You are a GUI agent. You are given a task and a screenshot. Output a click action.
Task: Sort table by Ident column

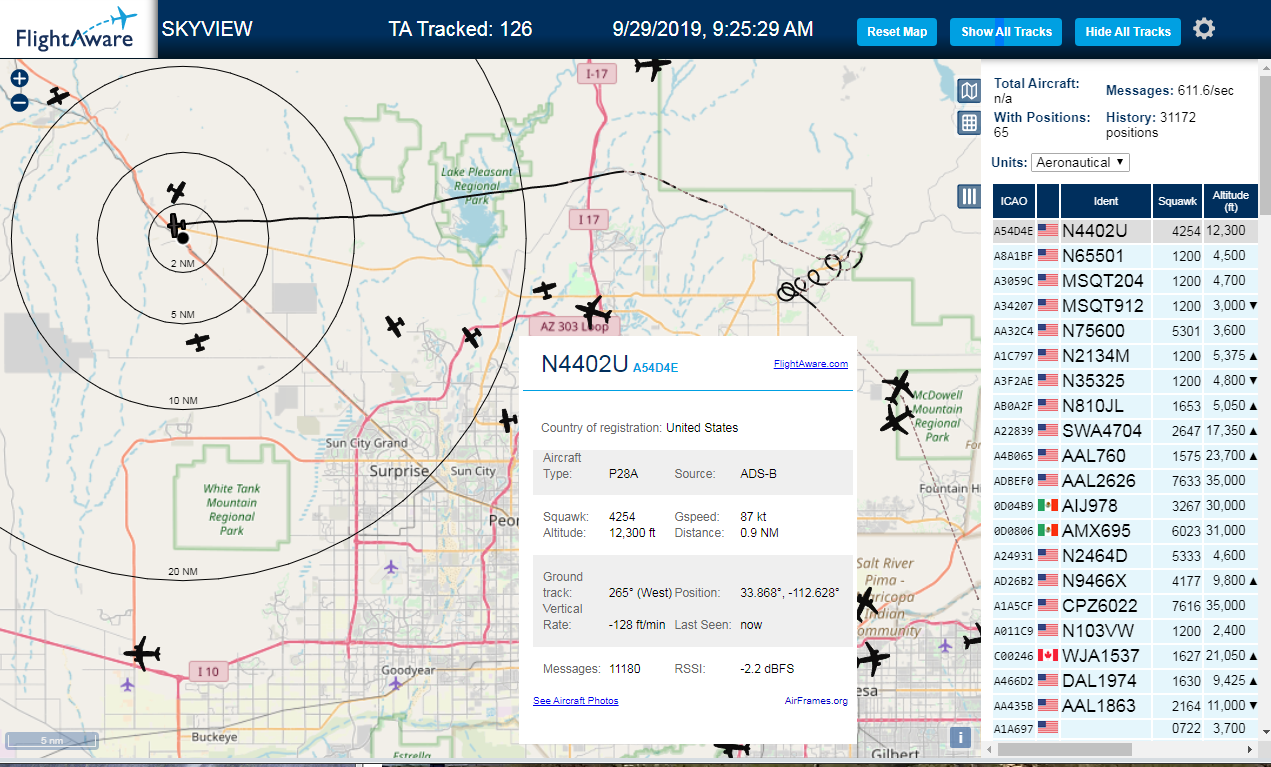[x=1106, y=201]
